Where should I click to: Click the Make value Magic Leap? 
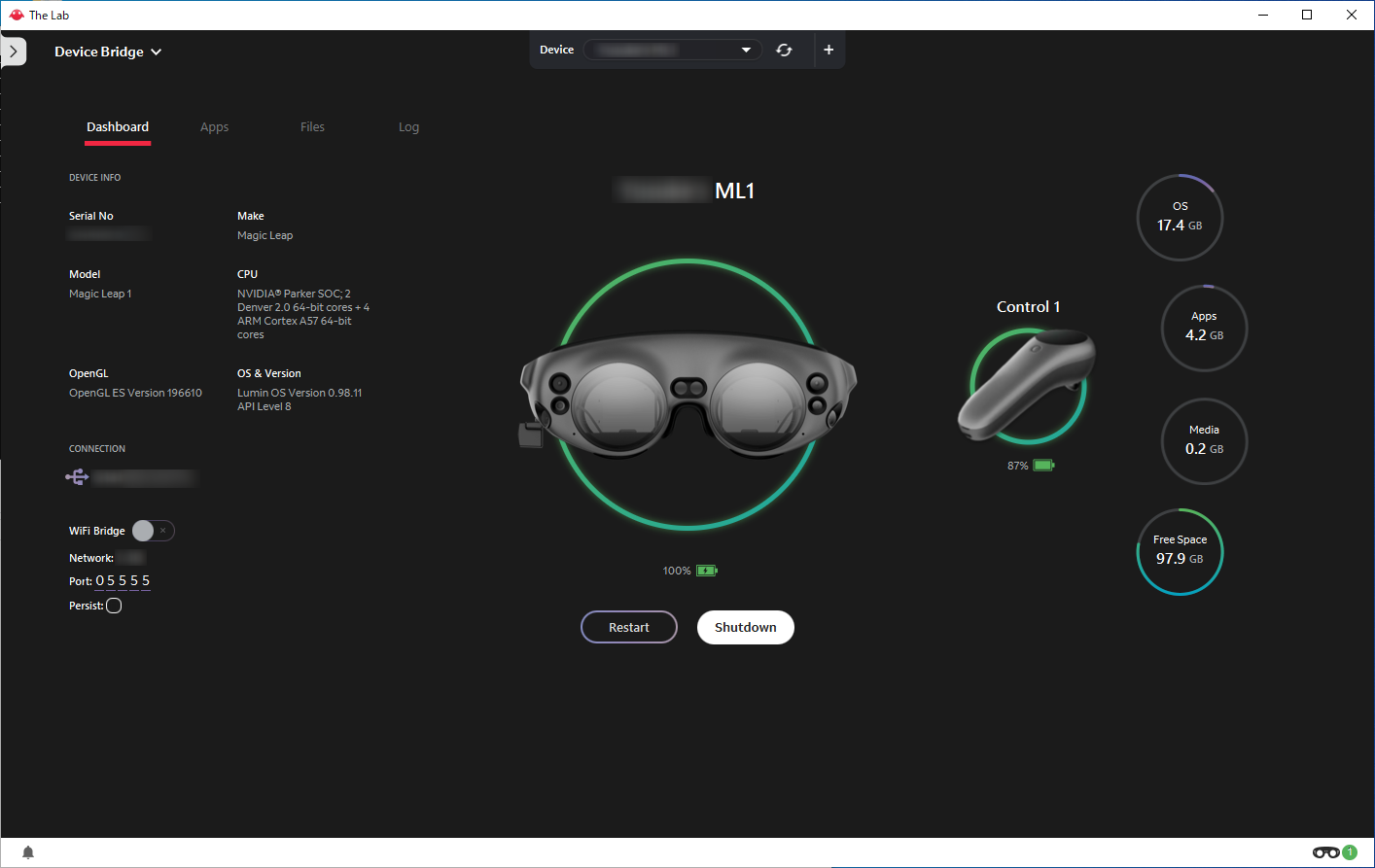click(264, 235)
